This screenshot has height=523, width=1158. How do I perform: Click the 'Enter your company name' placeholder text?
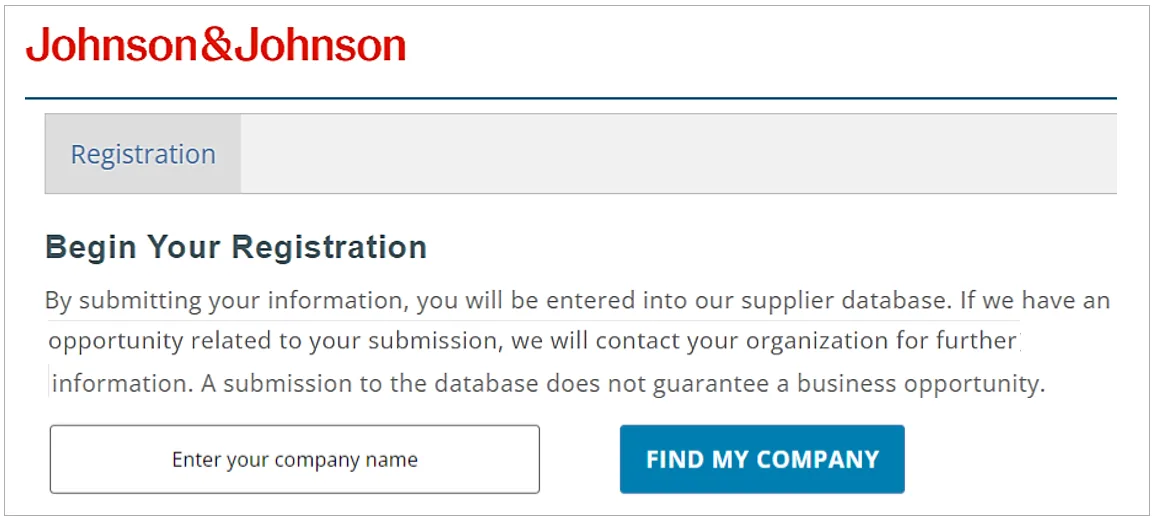point(295,459)
